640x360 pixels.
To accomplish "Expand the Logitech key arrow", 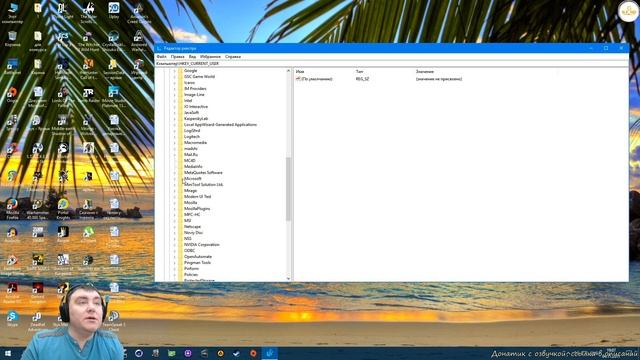I will (174, 137).
